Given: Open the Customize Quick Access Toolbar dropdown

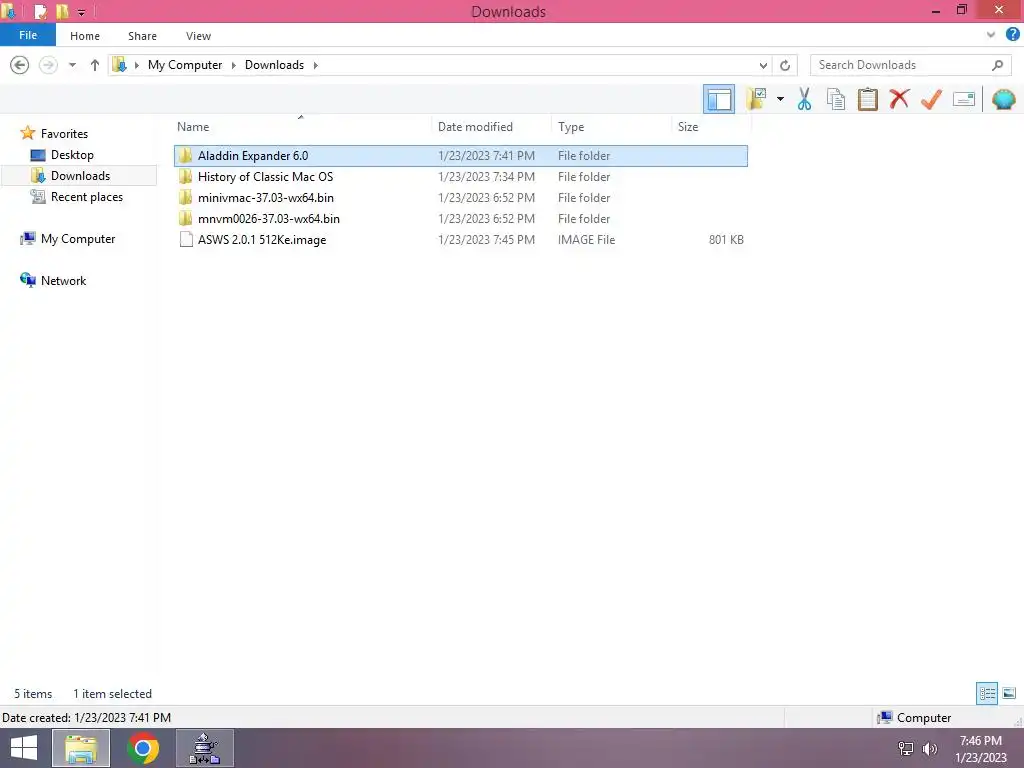Looking at the screenshot, I should click(x=82, y=12).
